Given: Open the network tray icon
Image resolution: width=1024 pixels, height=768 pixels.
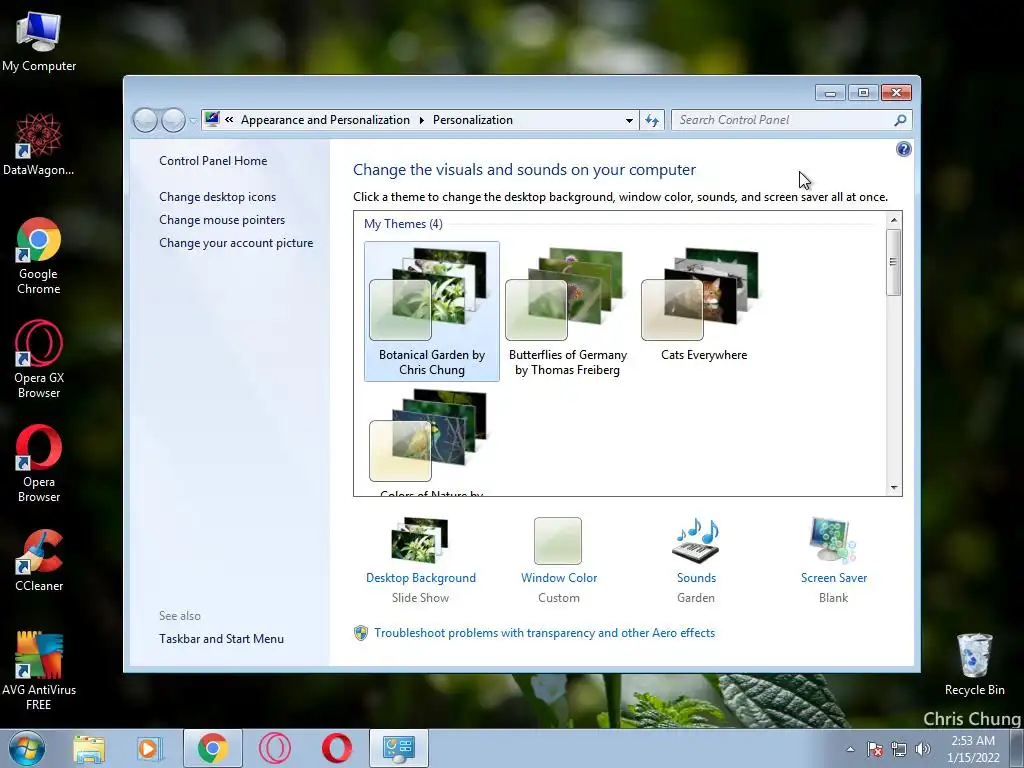Looking at the screenshot, I should click(x=899, y=749).
